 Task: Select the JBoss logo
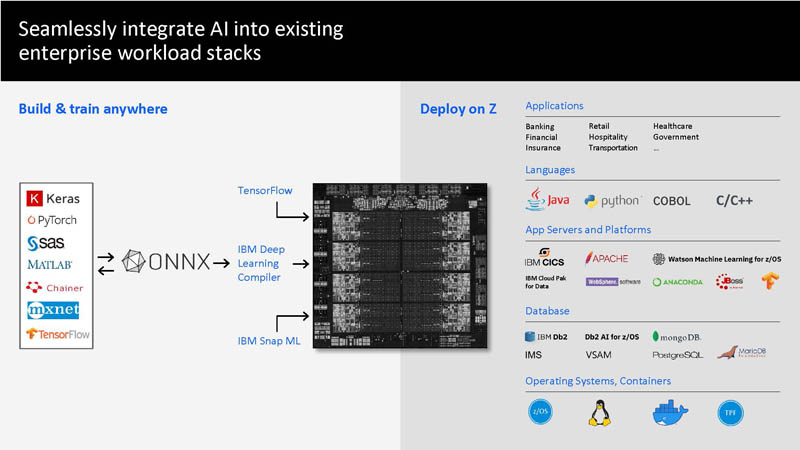tap(730, 282)
